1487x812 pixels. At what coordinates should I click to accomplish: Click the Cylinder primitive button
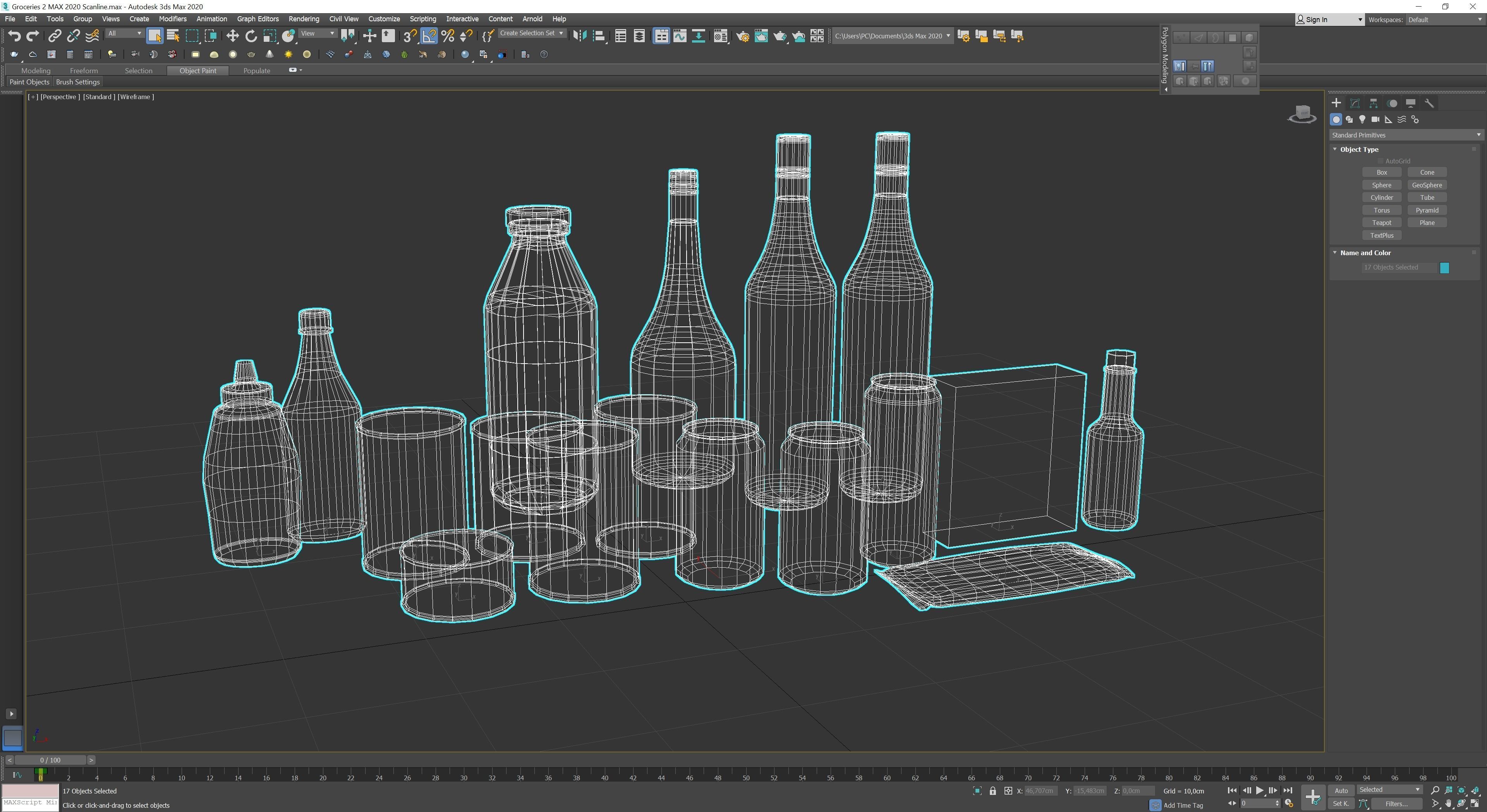click(1381, 197)
